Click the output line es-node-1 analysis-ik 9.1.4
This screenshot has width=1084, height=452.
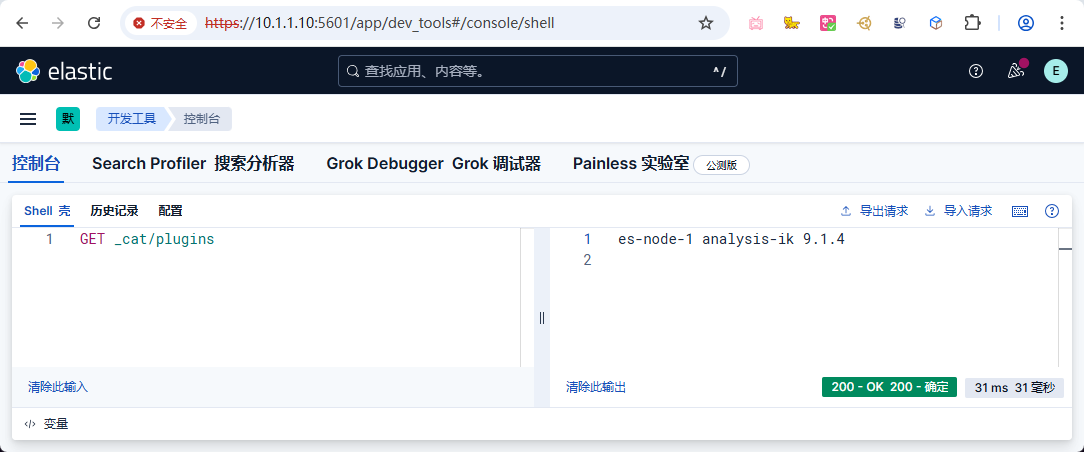(731, 240)
